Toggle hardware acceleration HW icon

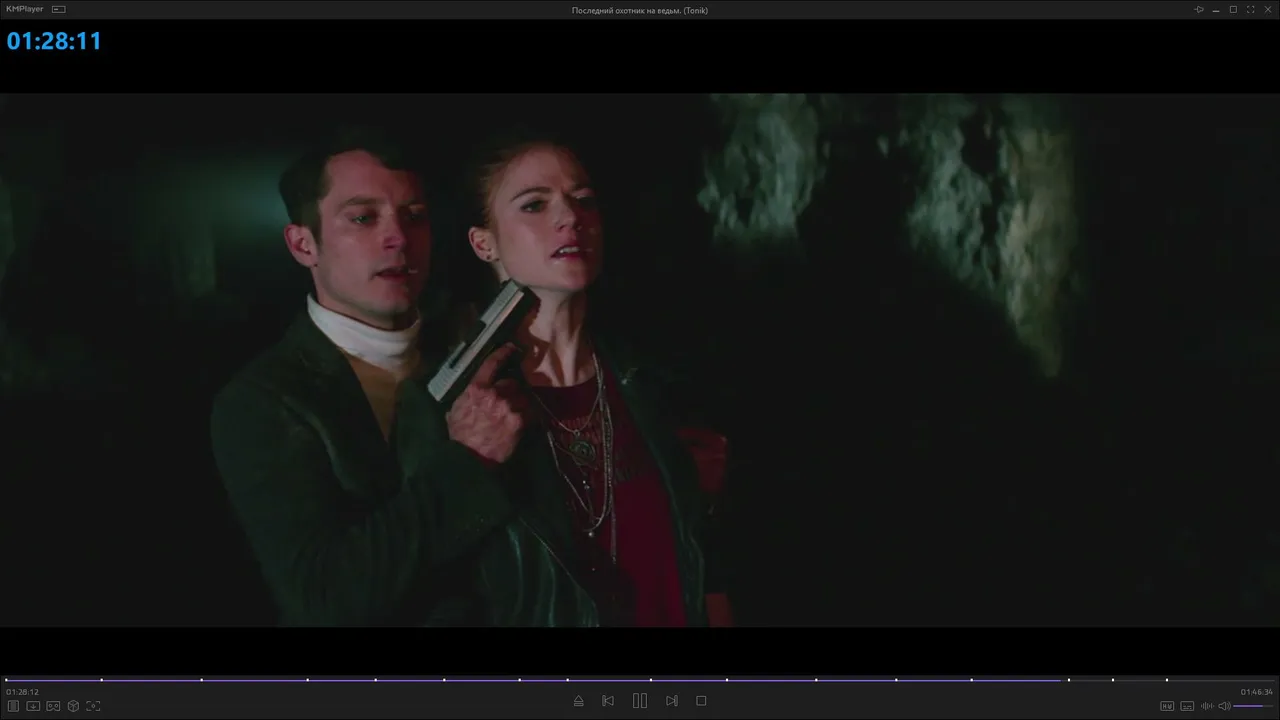pos(1166,706)
